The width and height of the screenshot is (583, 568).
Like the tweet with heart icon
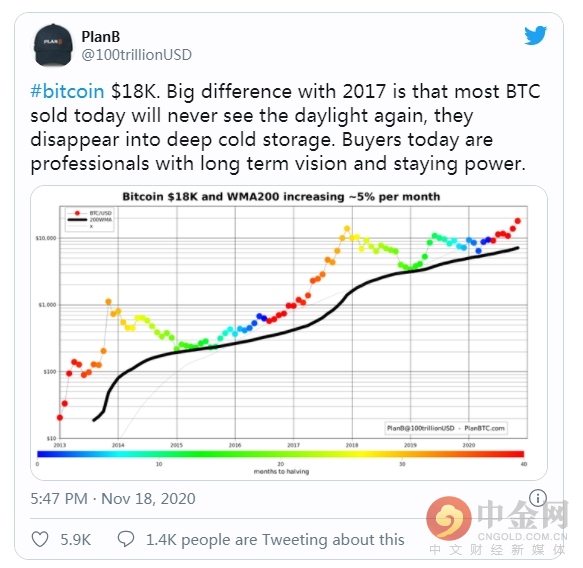(x=40, y=539)
